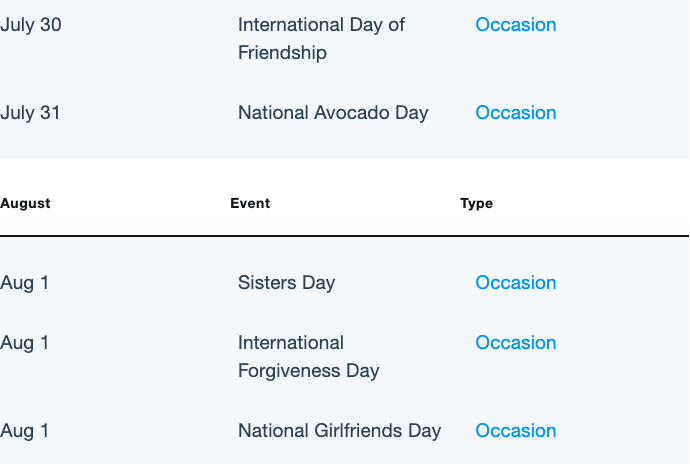Follow the Occasion link for International Forgiveness Day

click(515, 342)
